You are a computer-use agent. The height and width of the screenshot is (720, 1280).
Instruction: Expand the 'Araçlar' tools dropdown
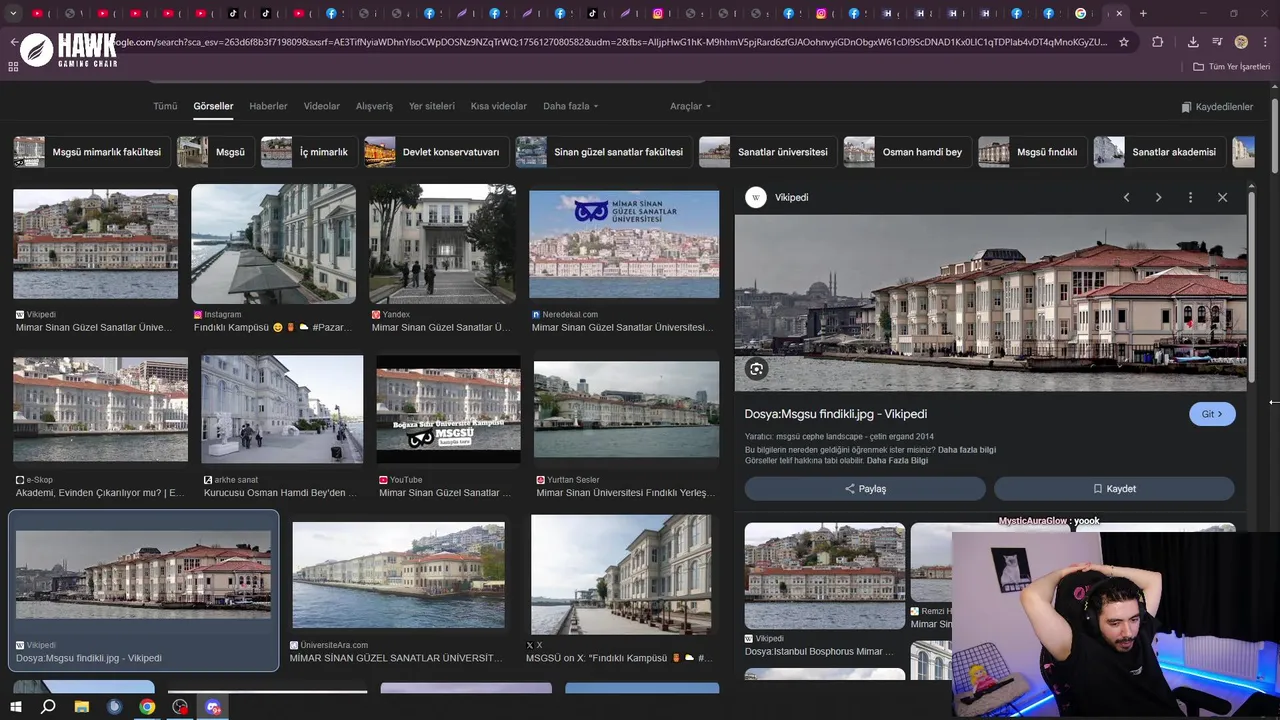tap(690, 106)
